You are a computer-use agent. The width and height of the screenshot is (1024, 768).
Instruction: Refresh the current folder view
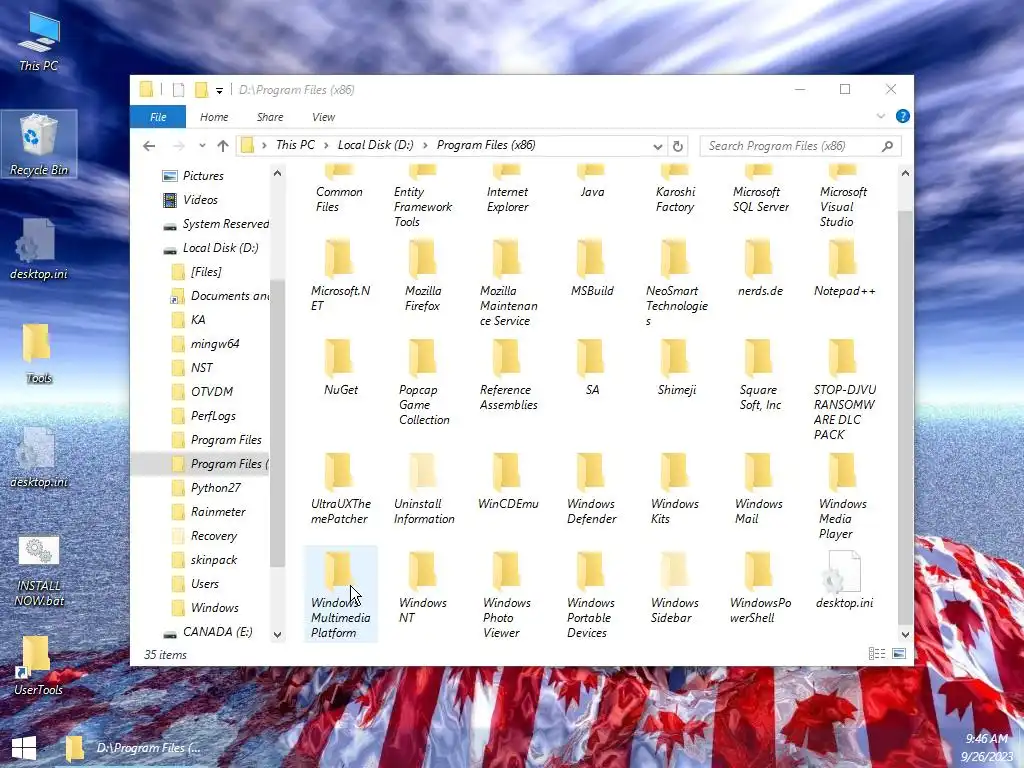(x=678, y=146)
